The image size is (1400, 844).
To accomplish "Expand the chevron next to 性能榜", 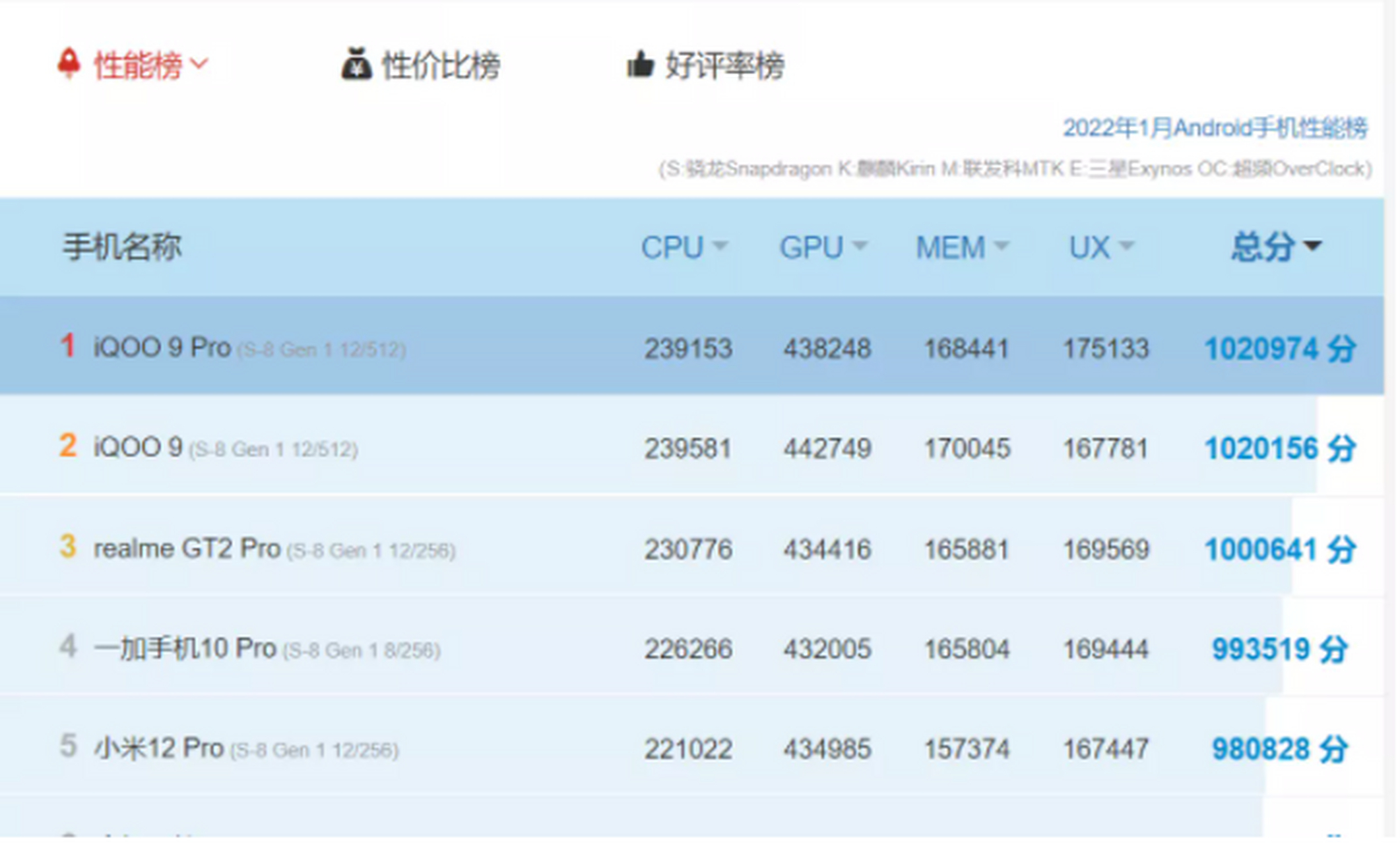I will (199, 63).
